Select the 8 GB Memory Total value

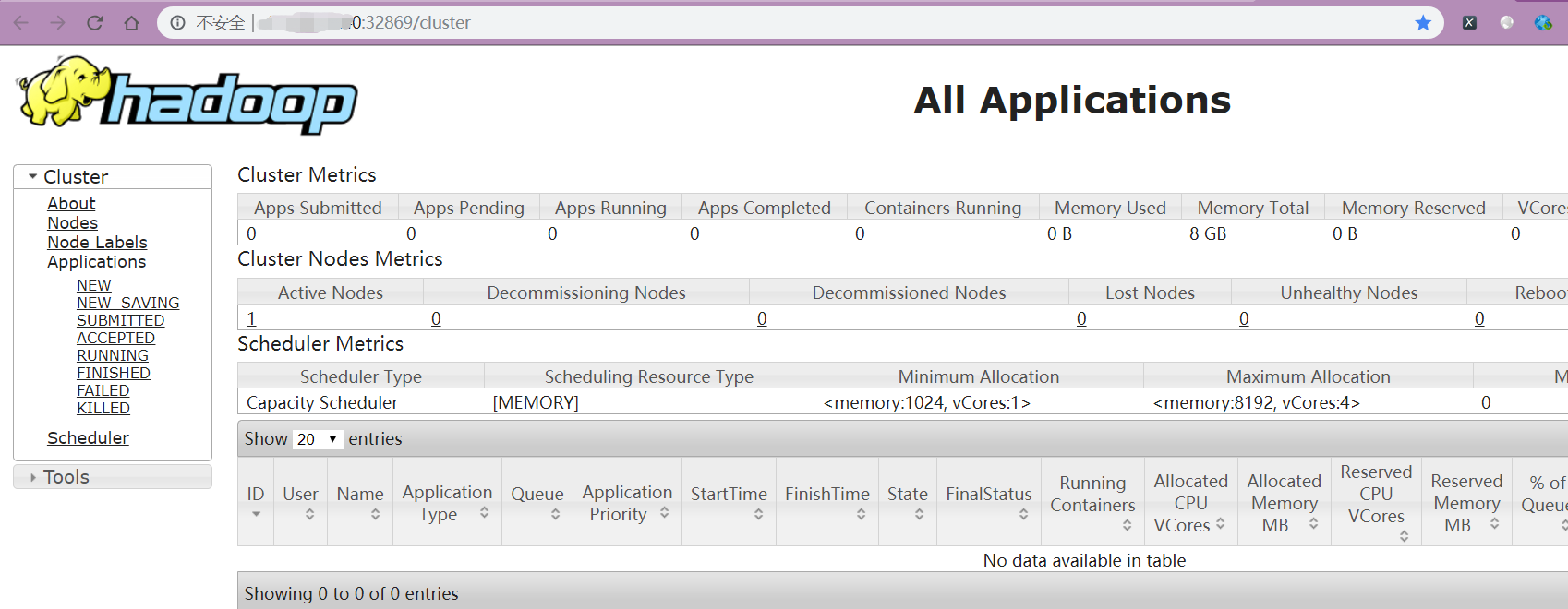[1208, 233]
